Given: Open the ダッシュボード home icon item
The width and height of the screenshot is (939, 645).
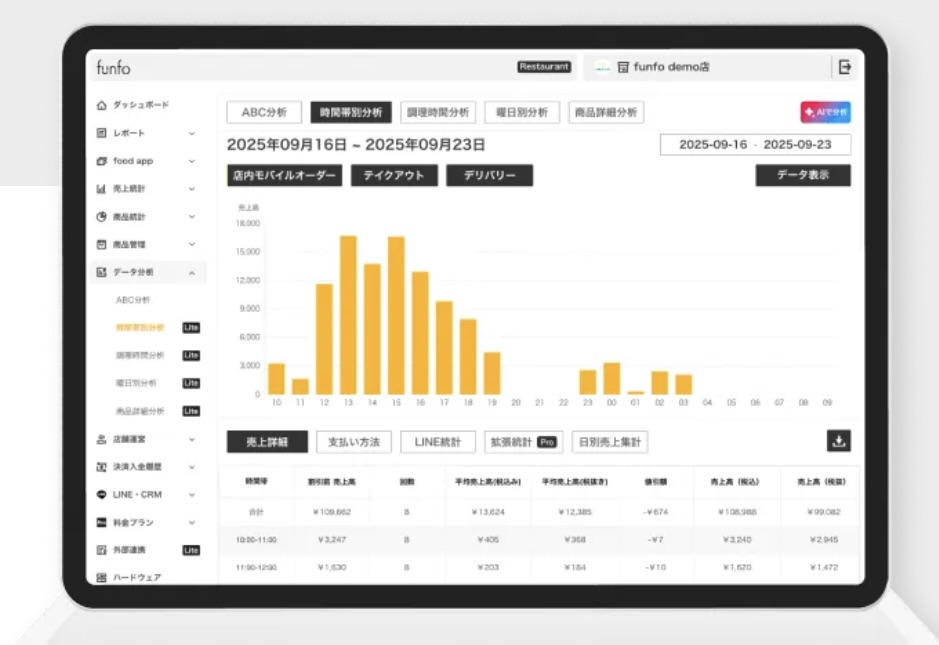Looking at the screenshot, I should [101, 105].
